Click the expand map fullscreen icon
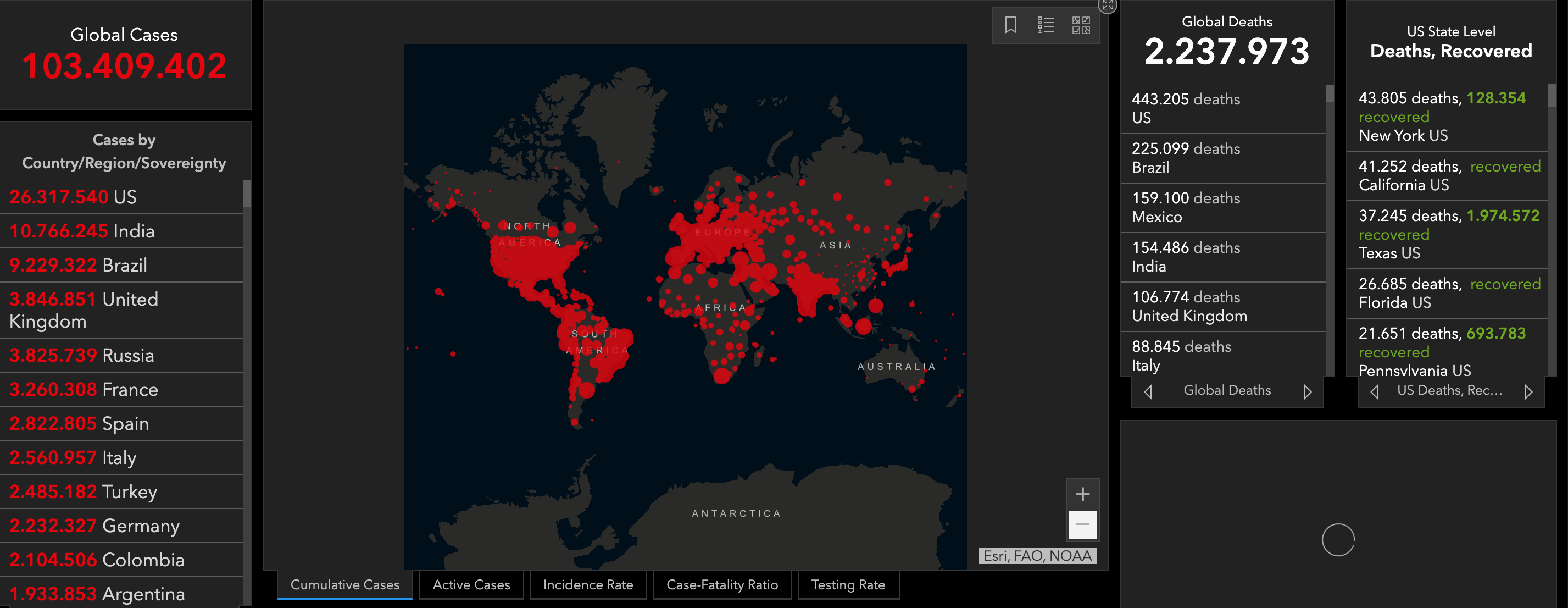1568x608 pixels. tap(1107, 5)
